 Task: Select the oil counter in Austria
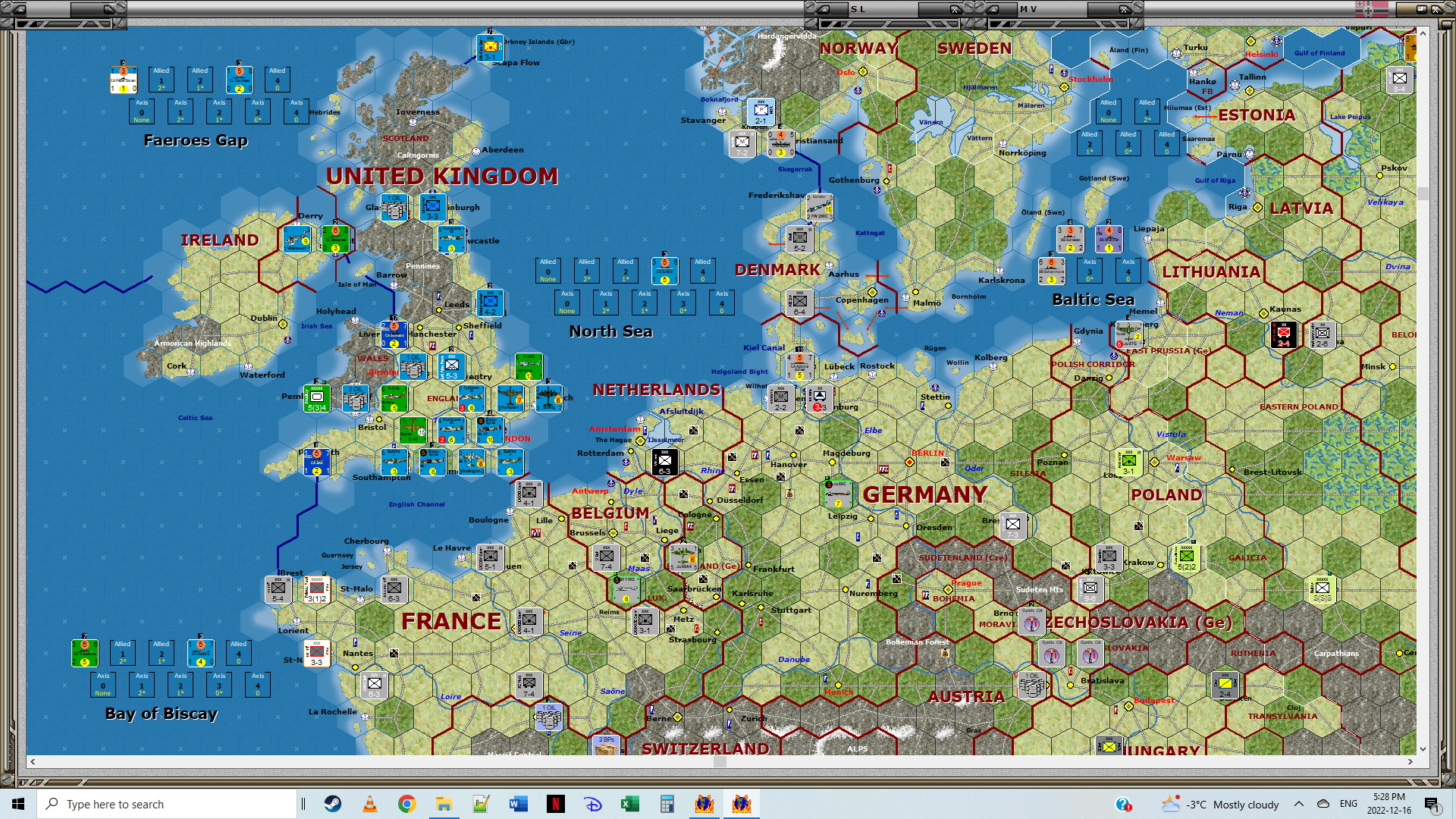pos(1032,685)
